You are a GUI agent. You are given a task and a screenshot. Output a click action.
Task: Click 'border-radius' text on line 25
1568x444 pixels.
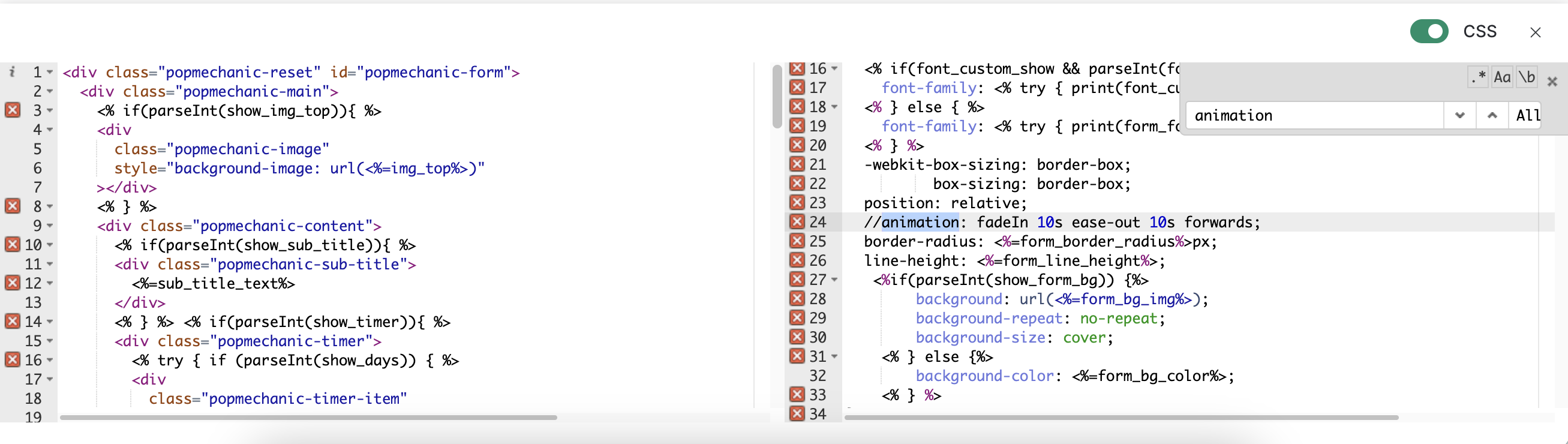pos(920,241)
